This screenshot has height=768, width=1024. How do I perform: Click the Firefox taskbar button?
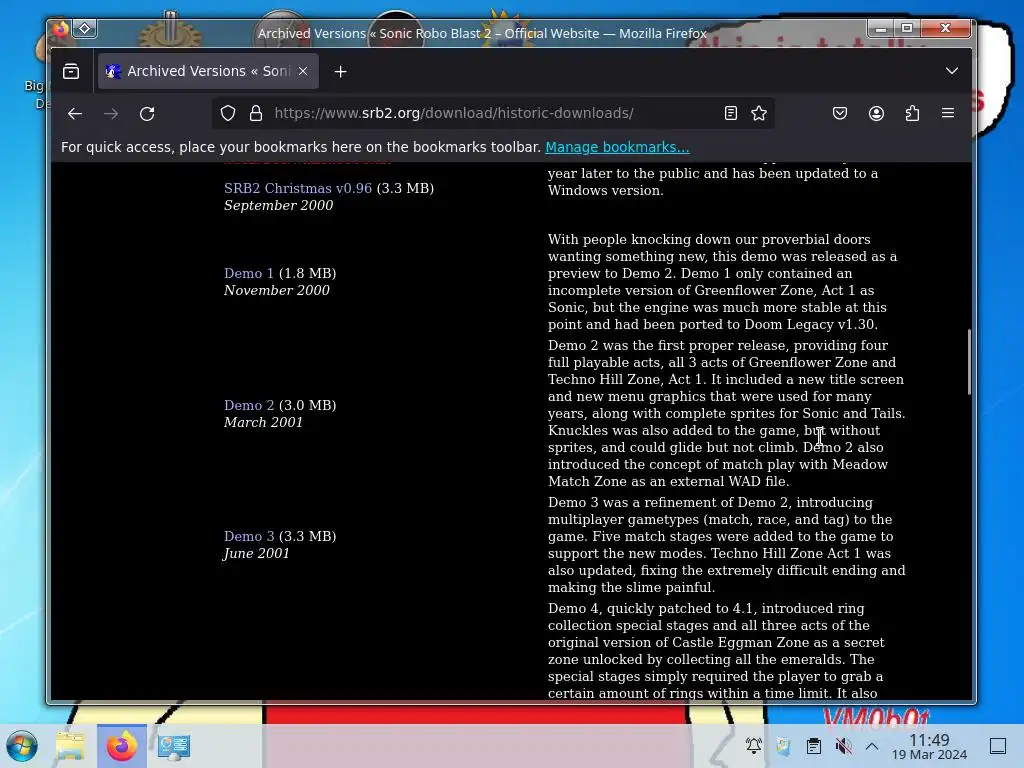click(122, 746)
